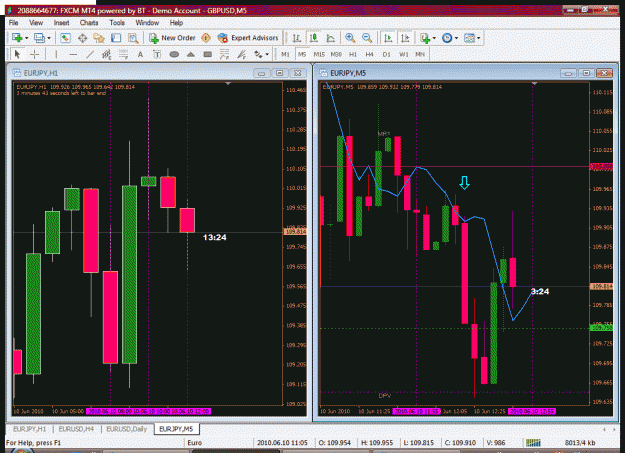Screen dimensions: 625x453
Task: Switch to the EURUSD,H4 bottom tab
Action: click(x=76, y=429)
